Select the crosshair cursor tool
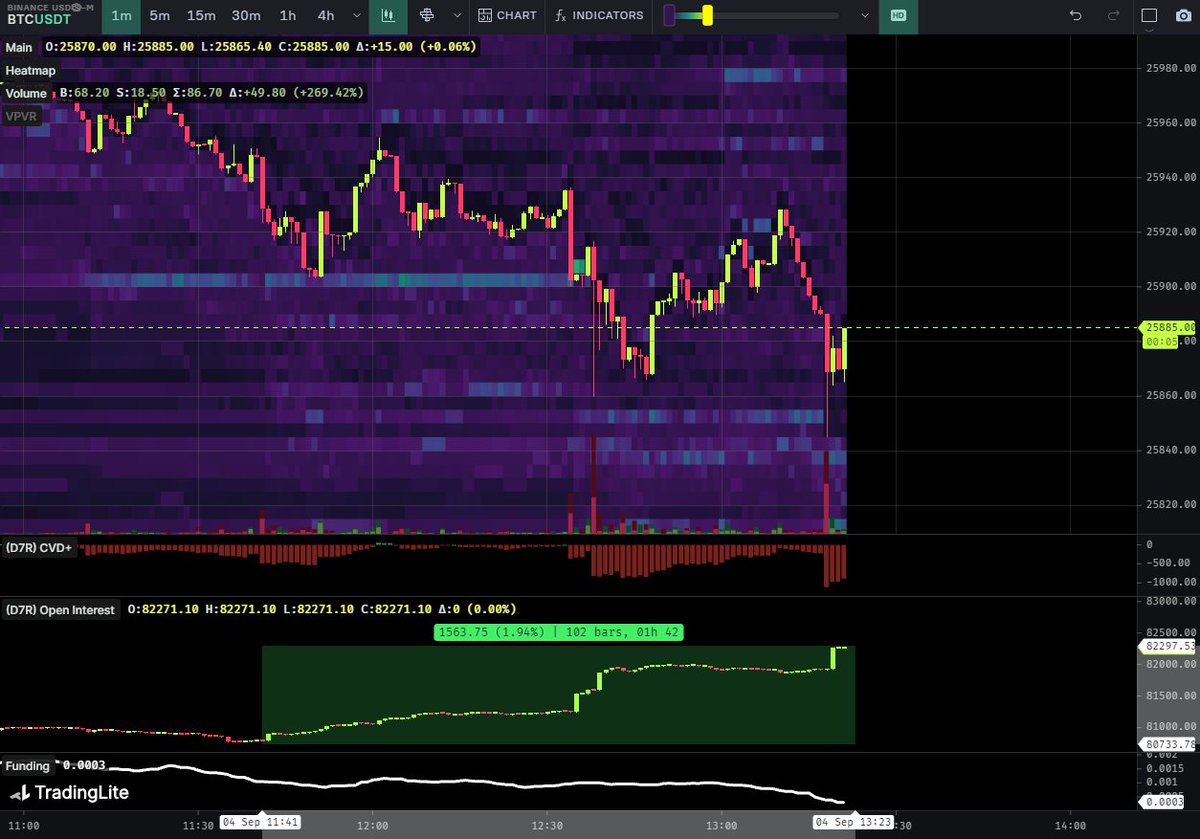The width and height of the screenshot is (1200, 839). pos(427,16)
